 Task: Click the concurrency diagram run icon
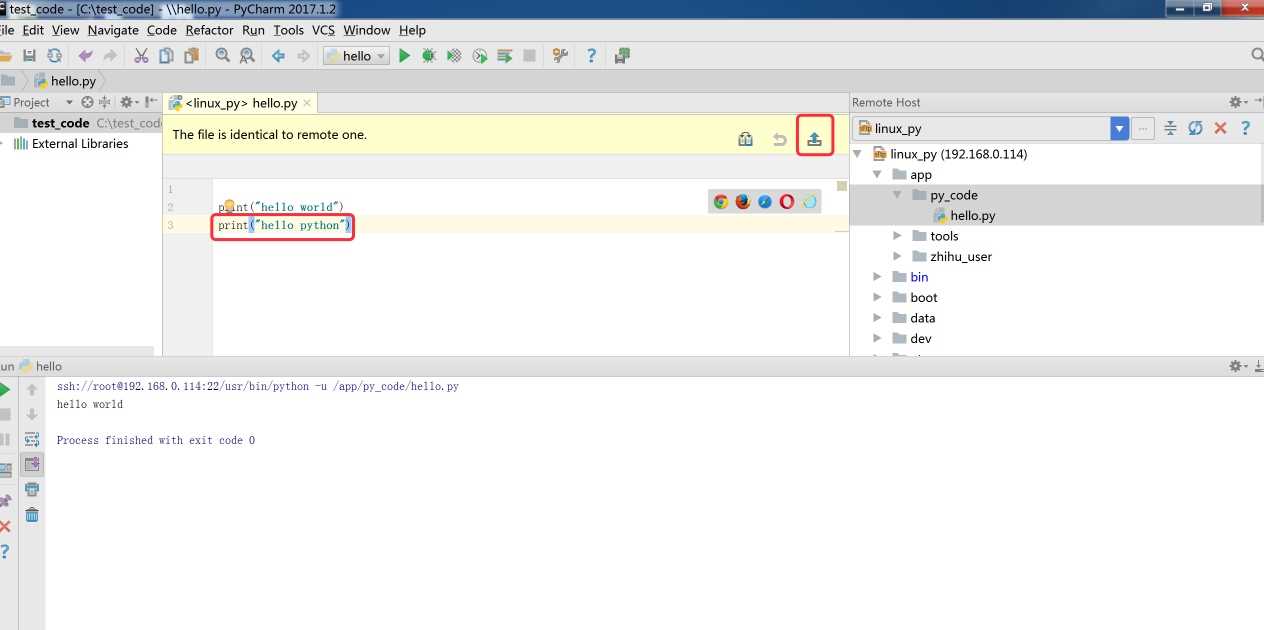(x=505, y=56)
